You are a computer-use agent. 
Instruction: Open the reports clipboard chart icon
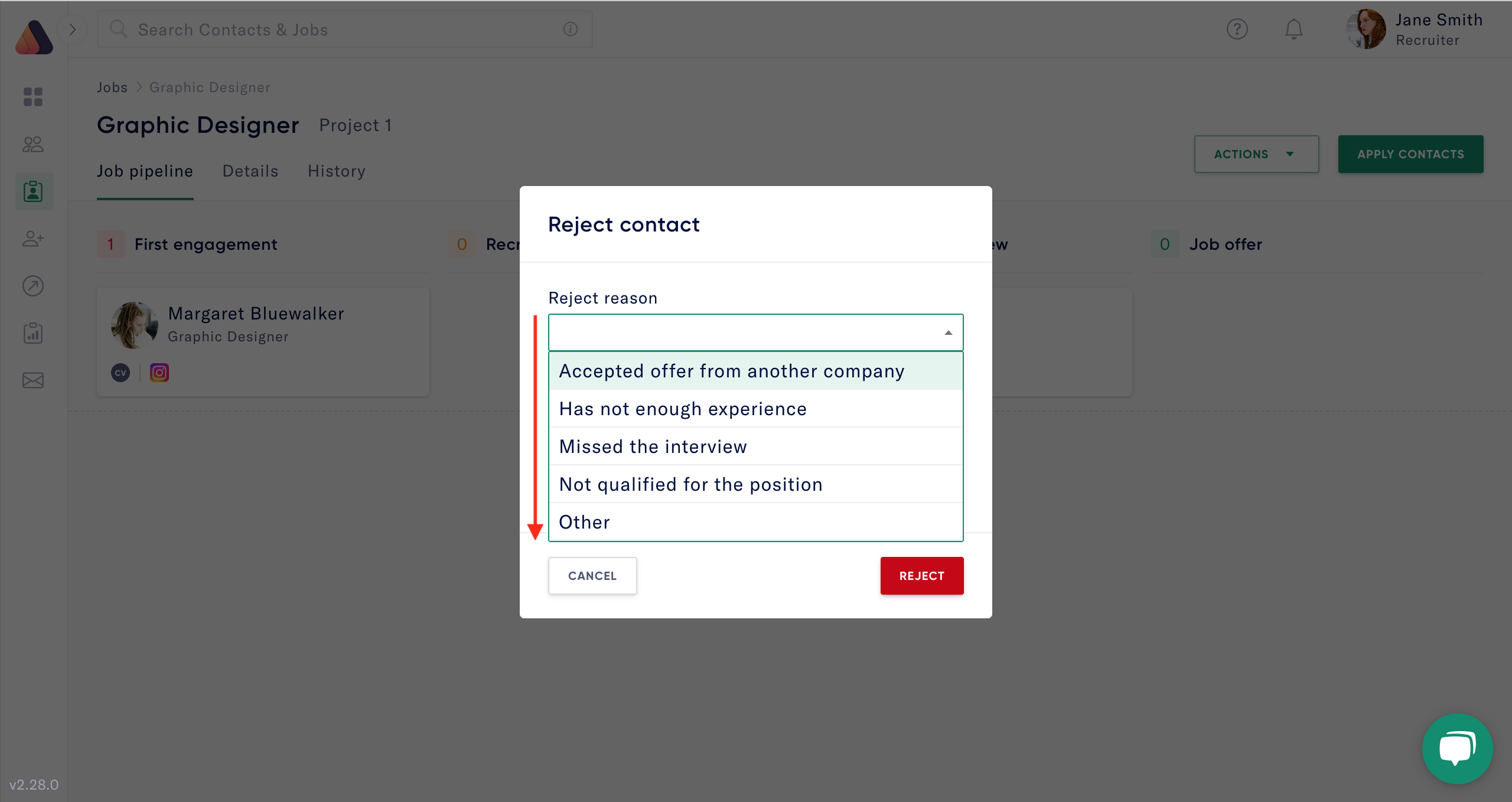click(33, 333)
